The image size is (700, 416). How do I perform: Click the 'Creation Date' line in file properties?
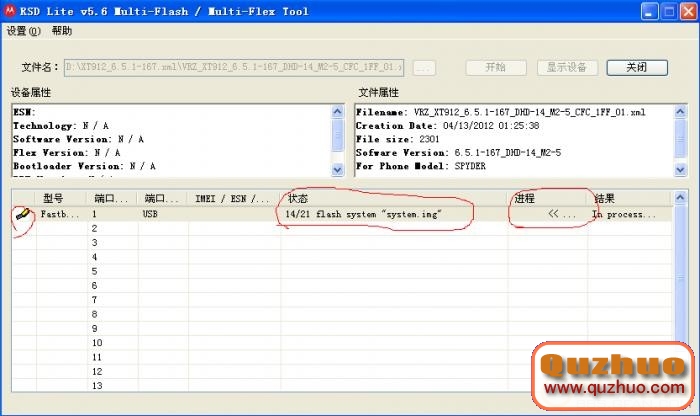(x=448, y=126)
